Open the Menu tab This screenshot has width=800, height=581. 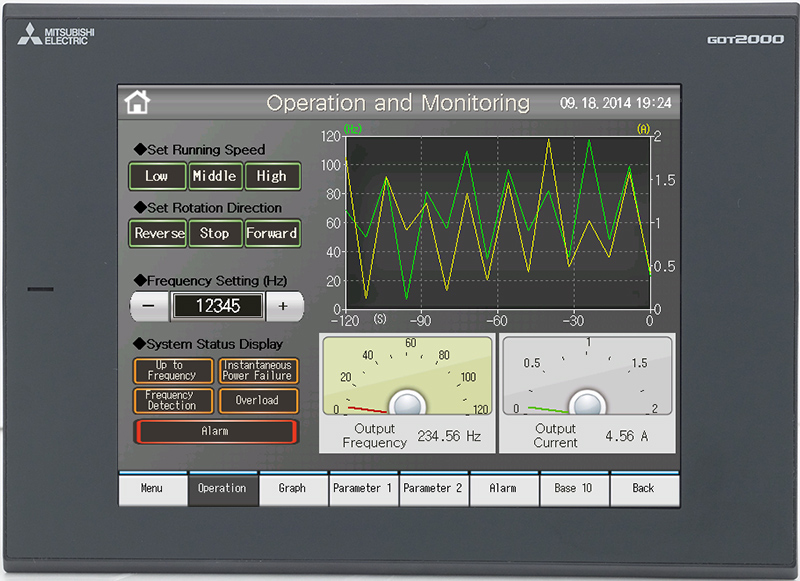tap(152, 489)
